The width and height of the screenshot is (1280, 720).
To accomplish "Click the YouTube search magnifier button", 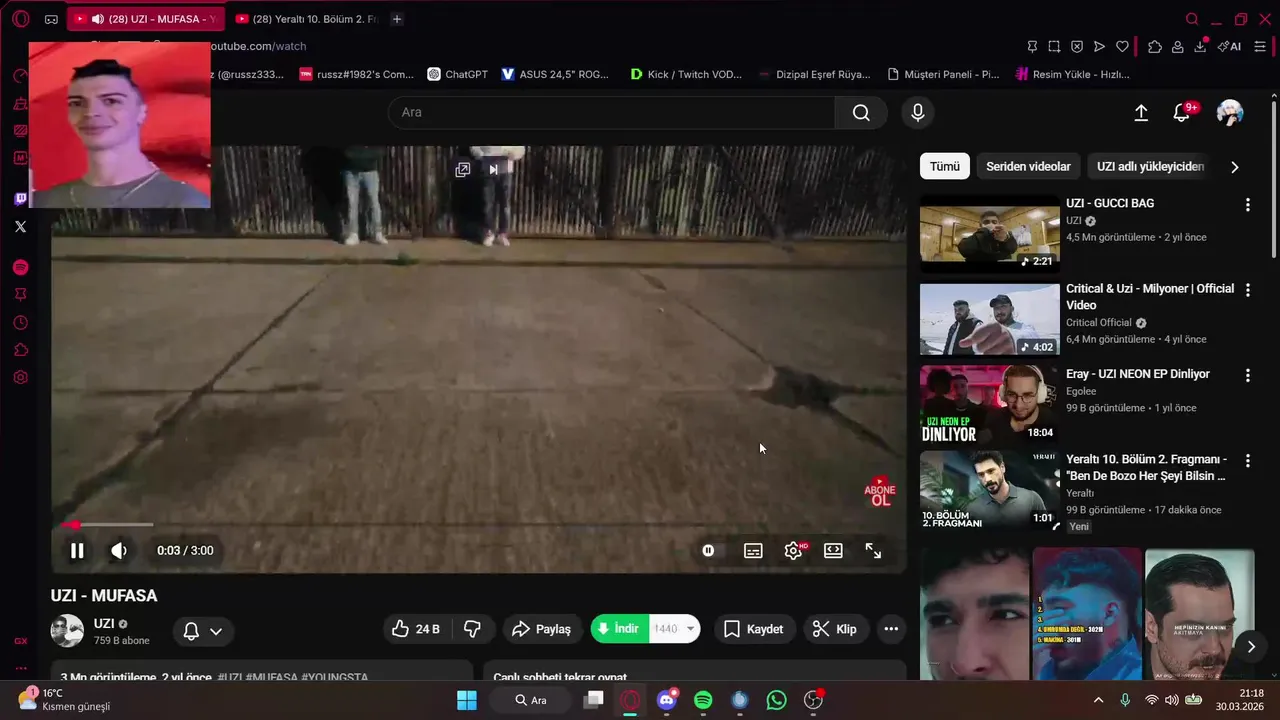I will click(861, 112).
